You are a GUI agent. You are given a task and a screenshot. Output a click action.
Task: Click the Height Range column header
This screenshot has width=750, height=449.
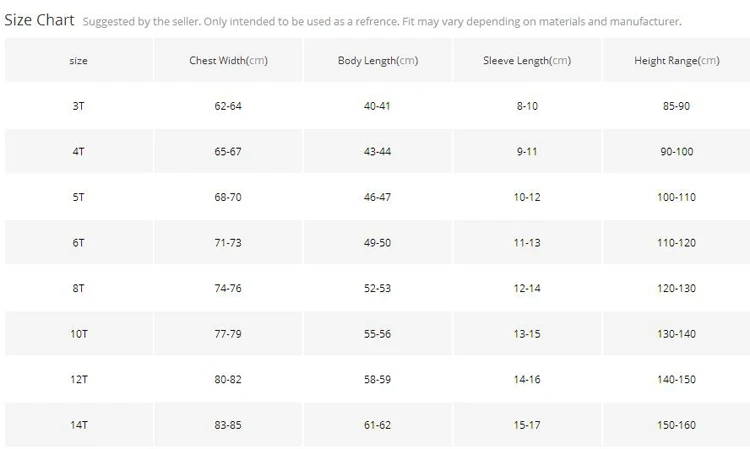pyautogui.click(x=676, y=60)
